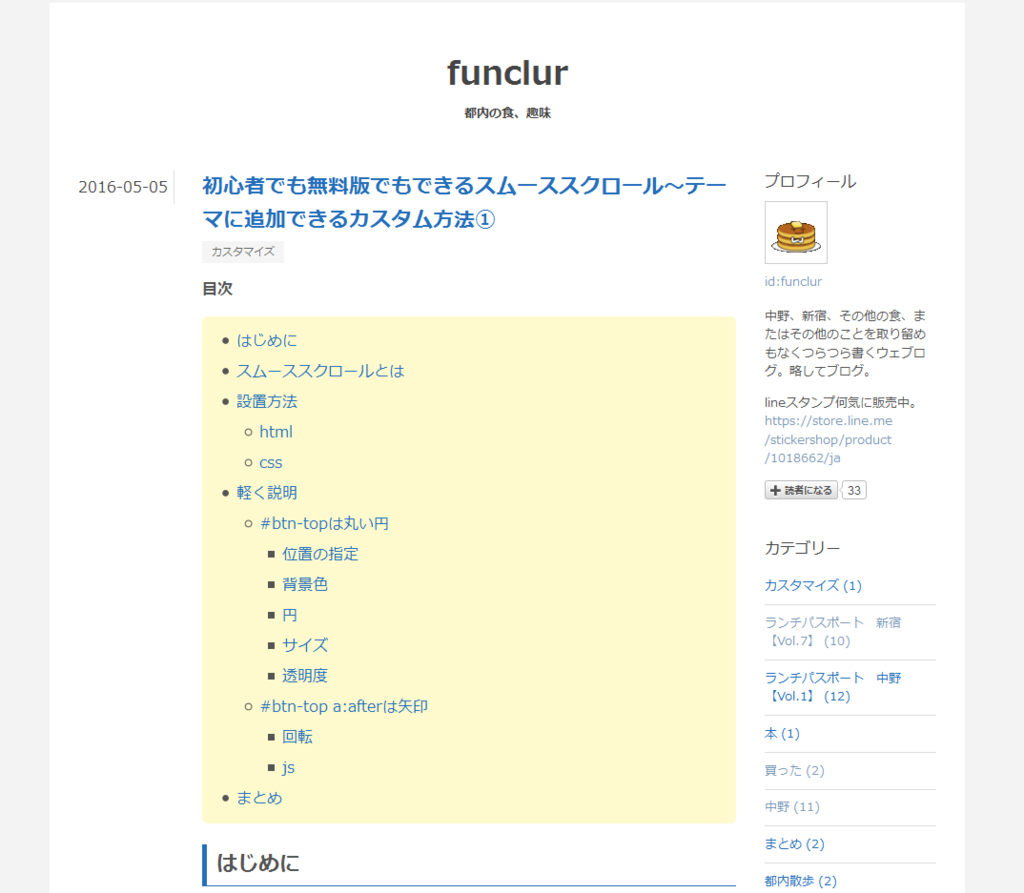Open the 中野 (11) category
Image resolution: width=1024 pixels, height=893 pixels.
[x=789, y=806]
